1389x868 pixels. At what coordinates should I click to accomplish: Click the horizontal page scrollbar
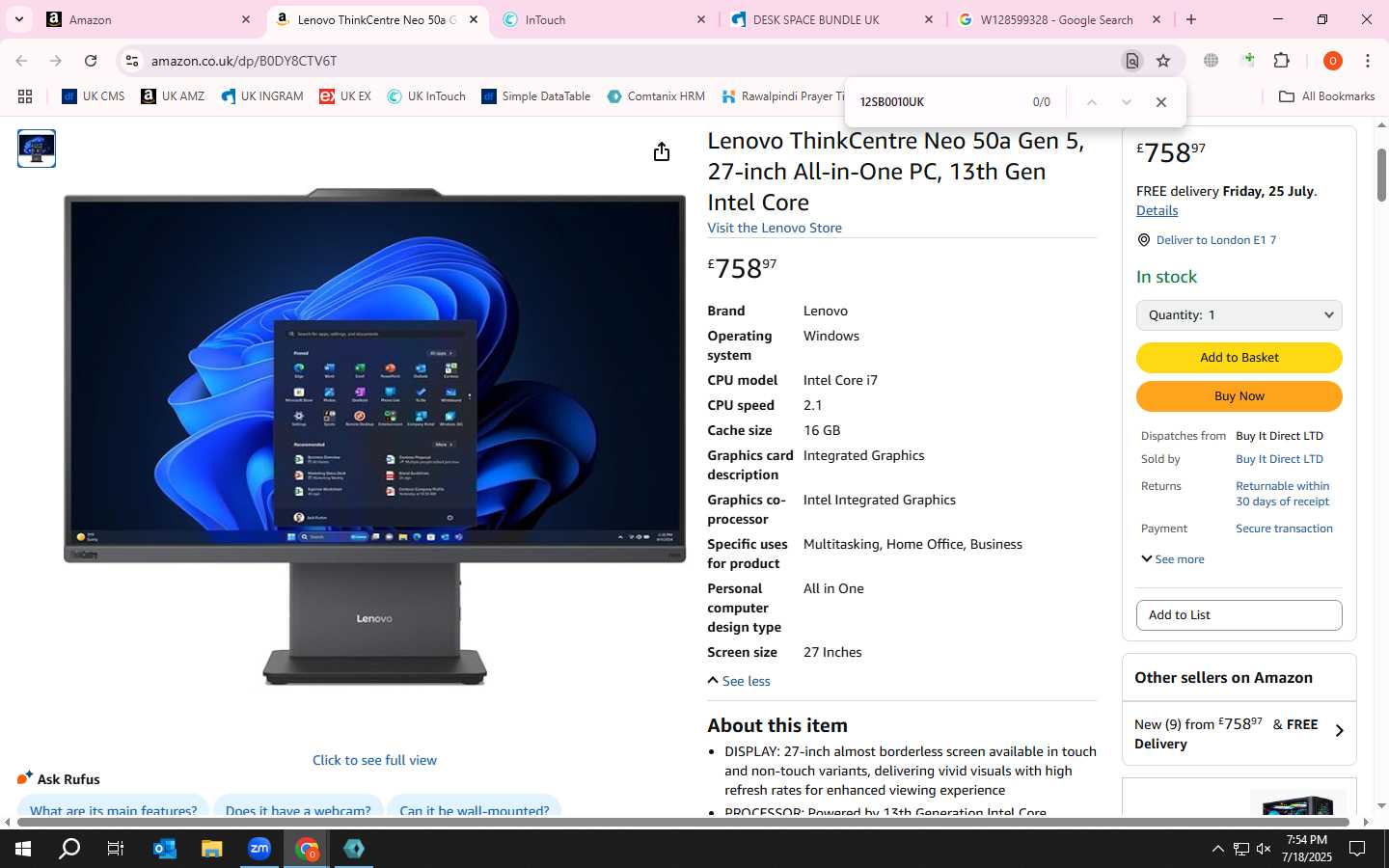681,822
